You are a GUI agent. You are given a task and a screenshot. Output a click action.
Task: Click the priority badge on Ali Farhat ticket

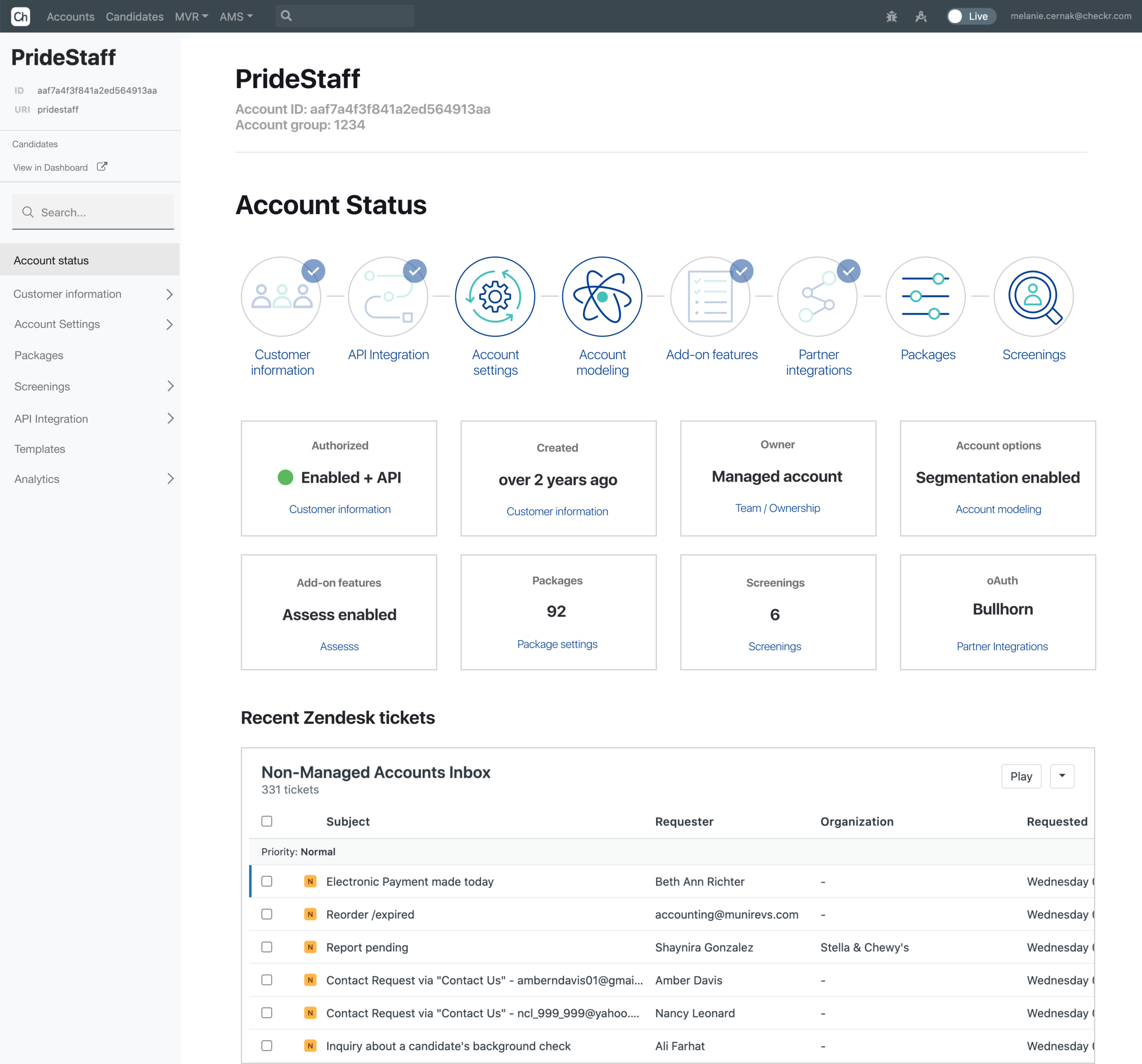point(310,1046)
